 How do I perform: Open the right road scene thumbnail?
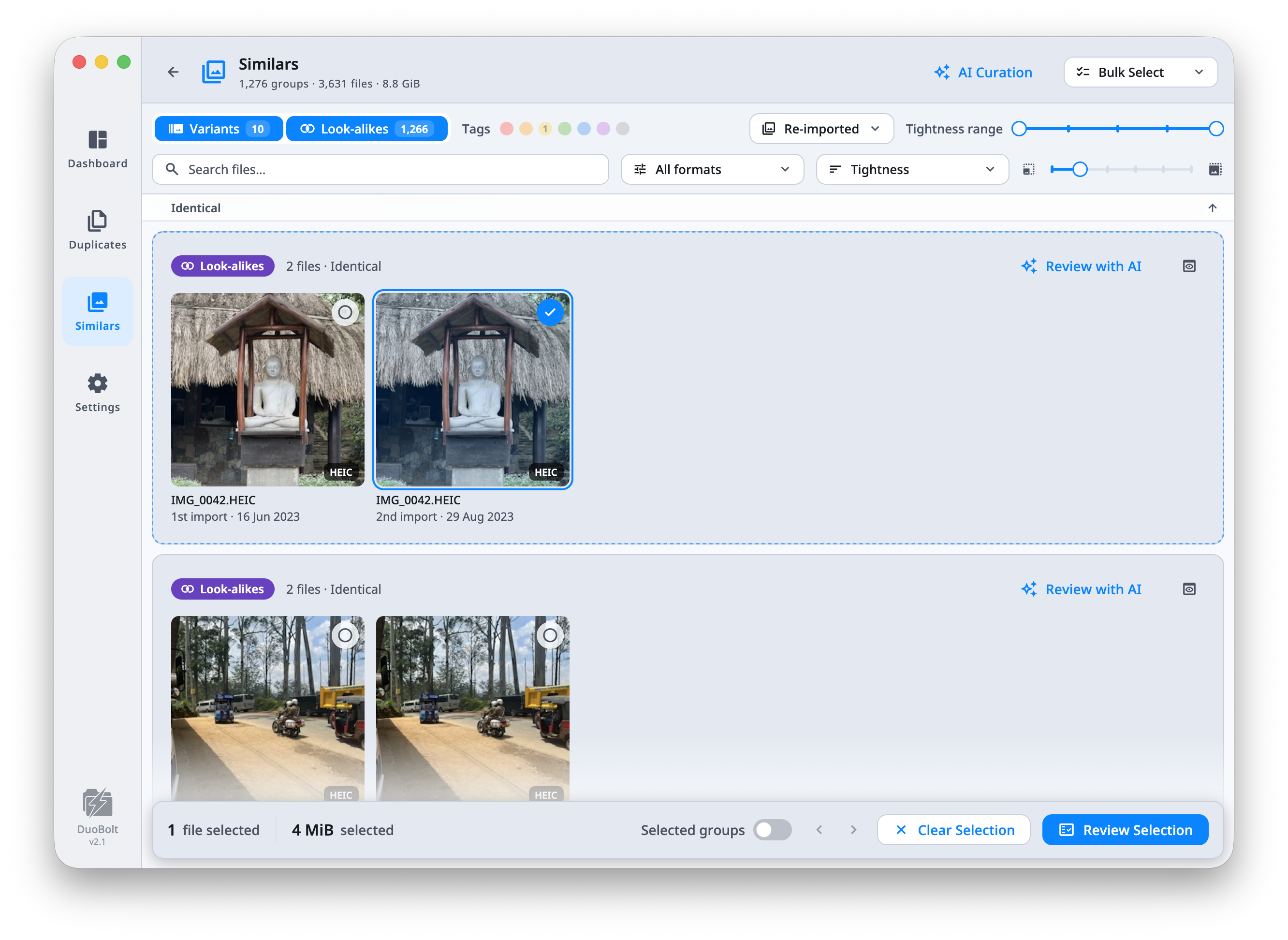[x=472, y=708]
